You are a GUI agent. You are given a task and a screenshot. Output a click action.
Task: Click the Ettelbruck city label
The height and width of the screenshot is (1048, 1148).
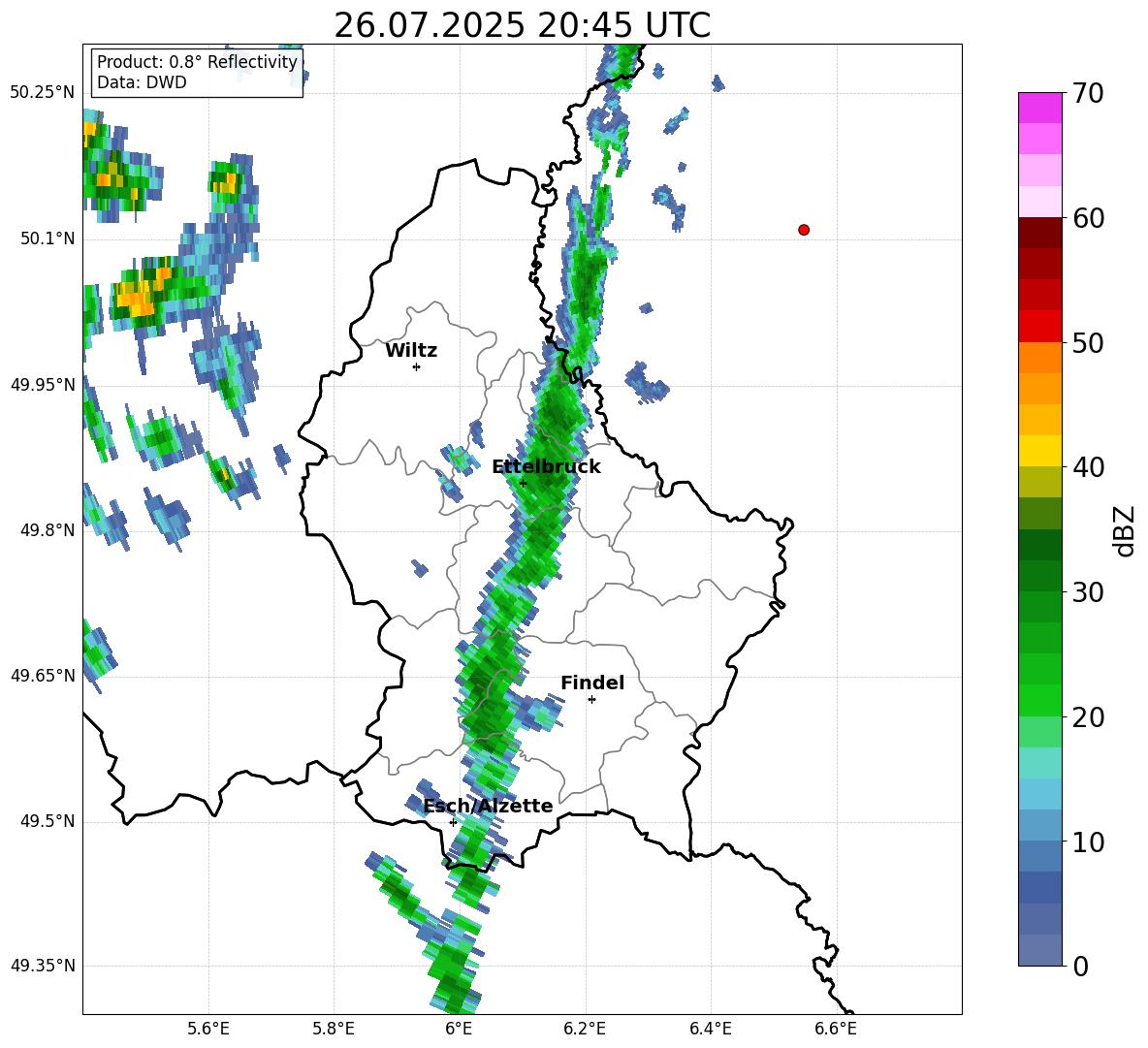(546, 467)
